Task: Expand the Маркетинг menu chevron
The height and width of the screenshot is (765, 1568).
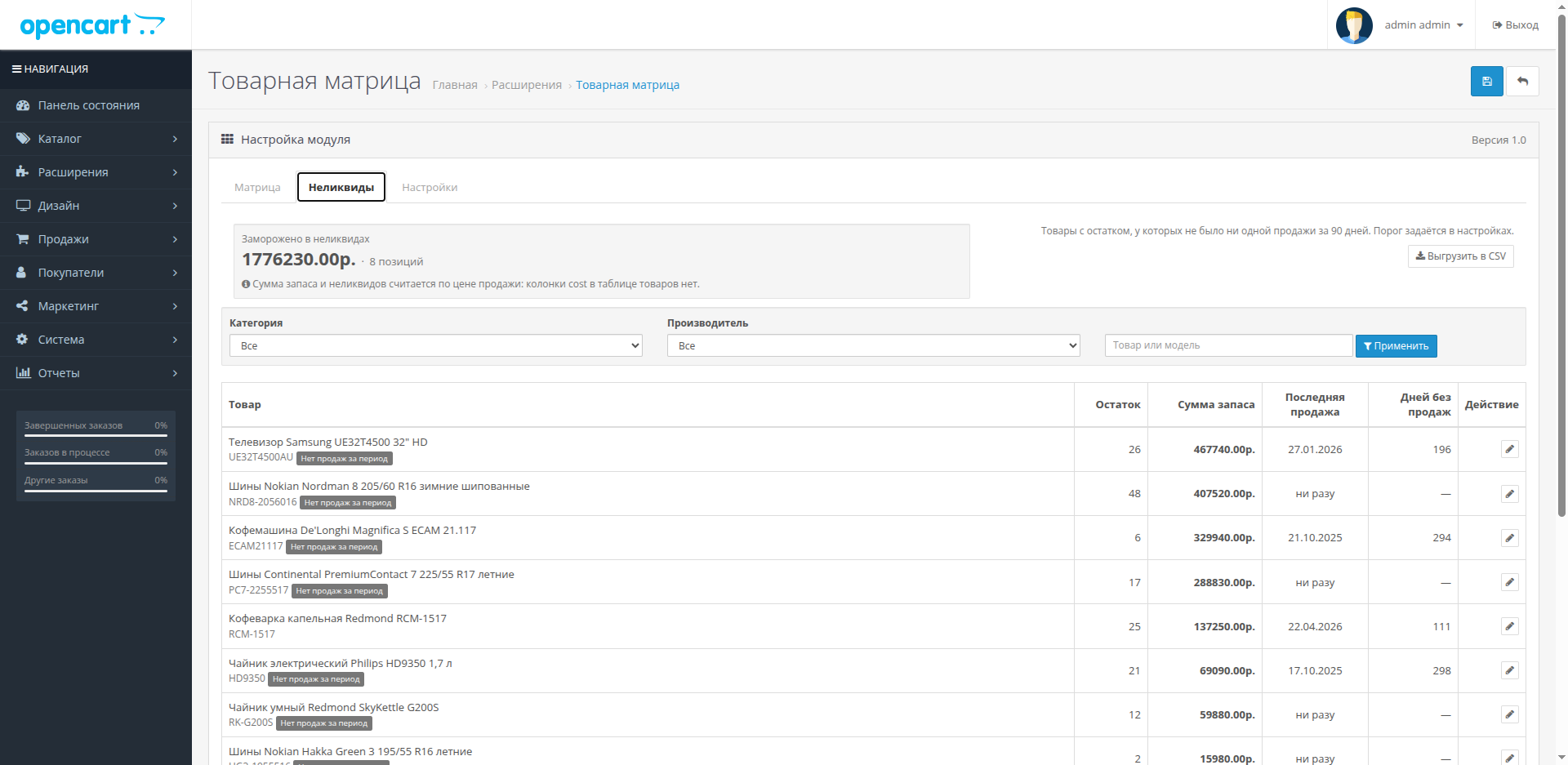Action: (175, 306)
